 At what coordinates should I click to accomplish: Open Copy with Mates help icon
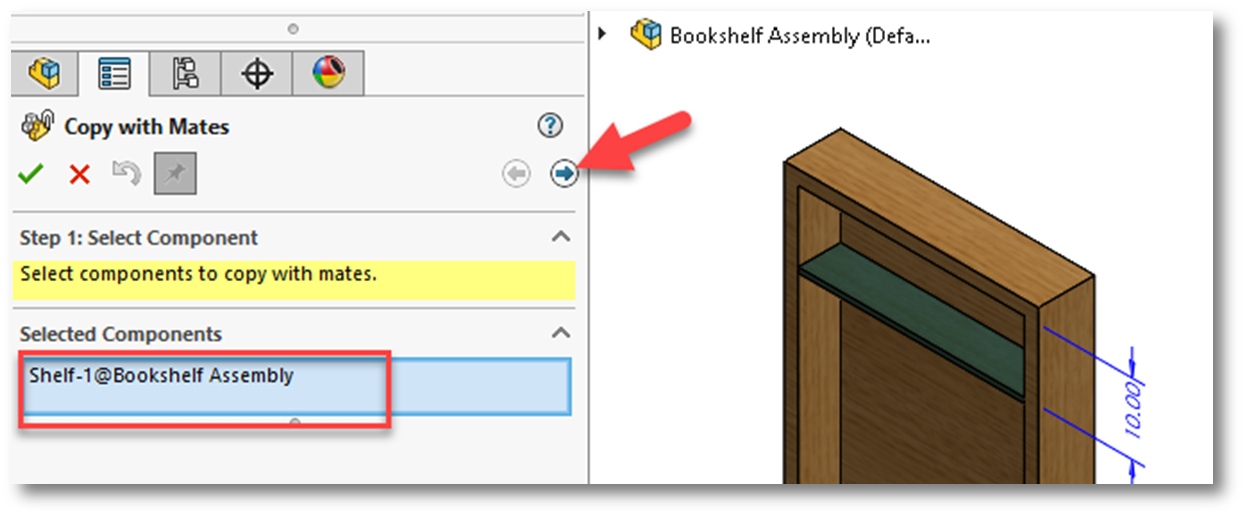click(550, 126)
